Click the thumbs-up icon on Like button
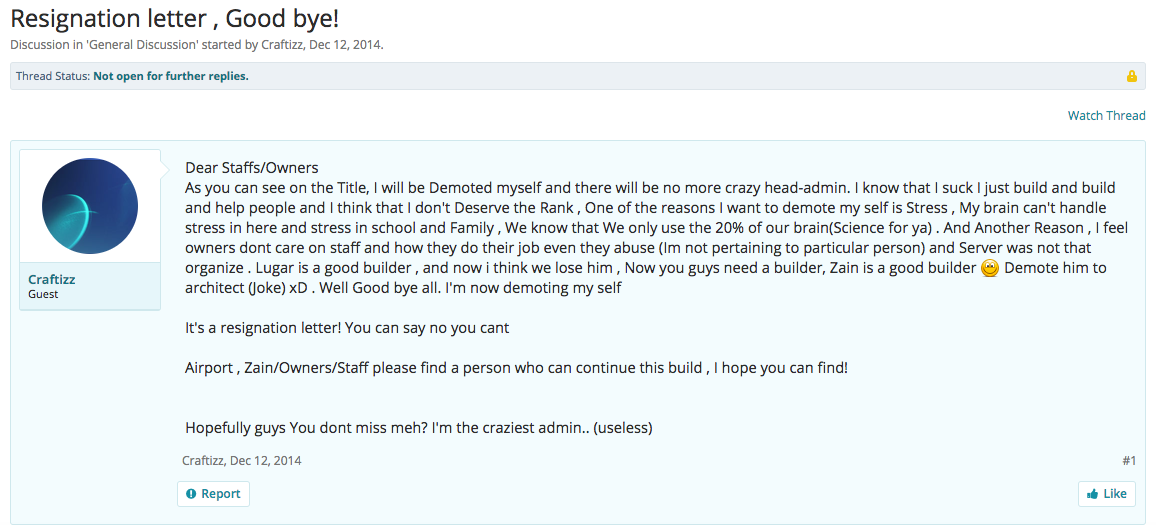 (x=1092, y=494)
